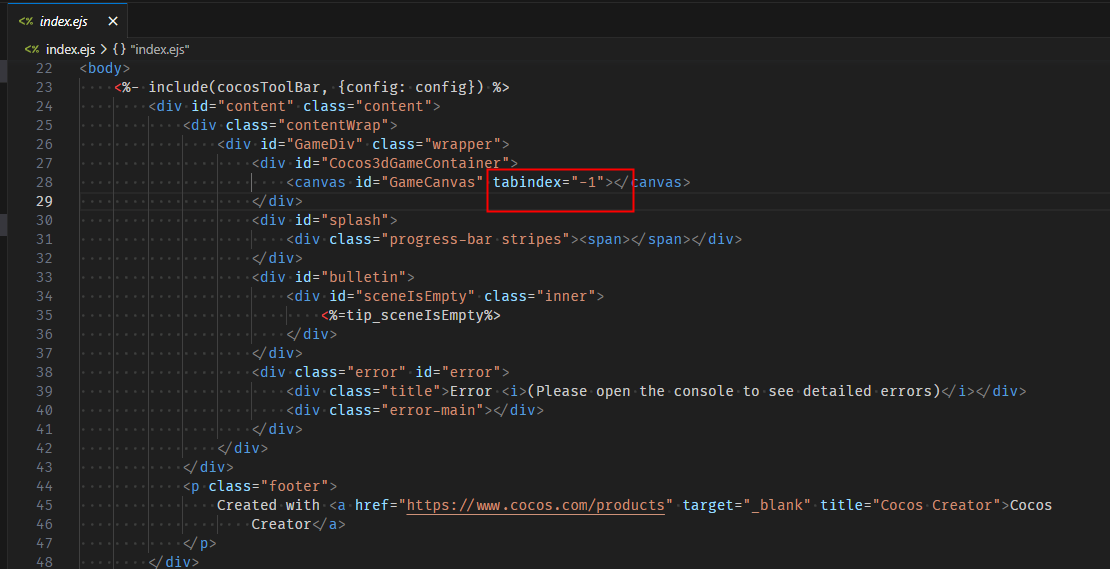Open the cocos.com products link

(x=535, y=505)
